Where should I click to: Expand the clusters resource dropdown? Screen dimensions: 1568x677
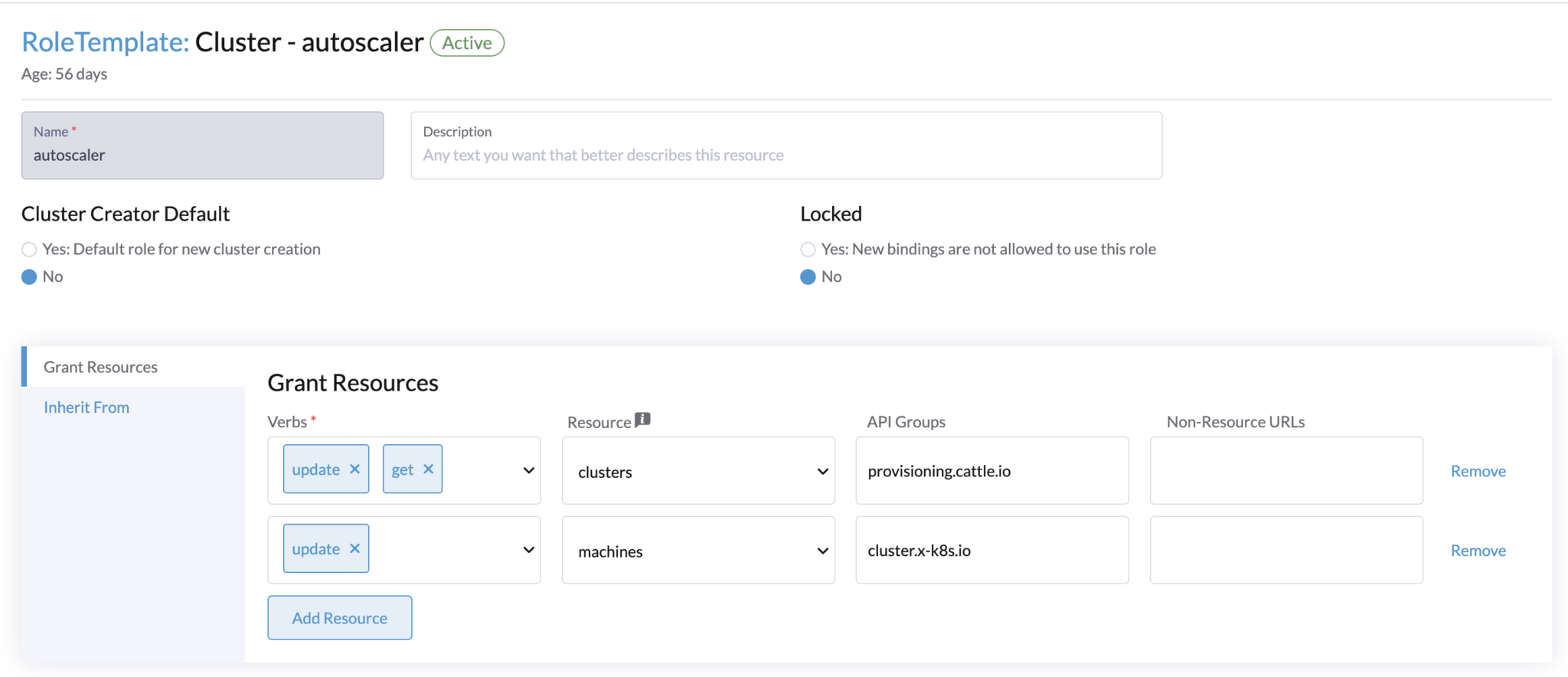(x=822, y=472)
